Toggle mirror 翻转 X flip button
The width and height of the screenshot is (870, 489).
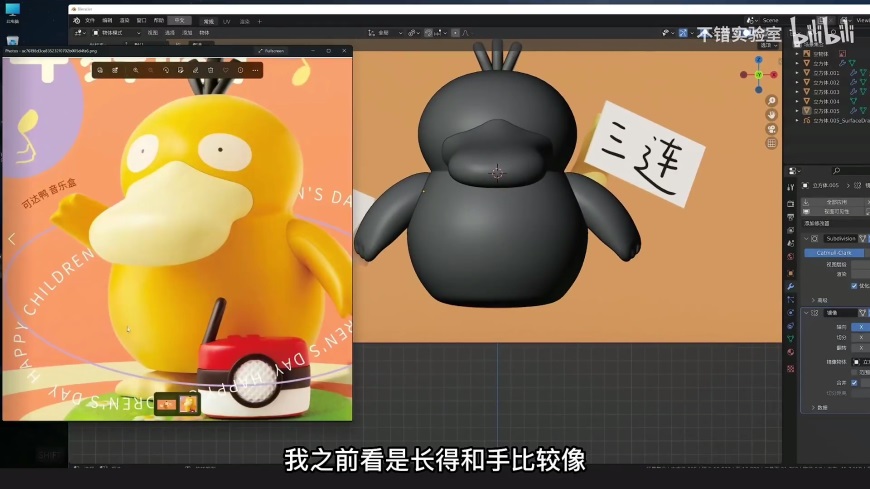(861, 348)
